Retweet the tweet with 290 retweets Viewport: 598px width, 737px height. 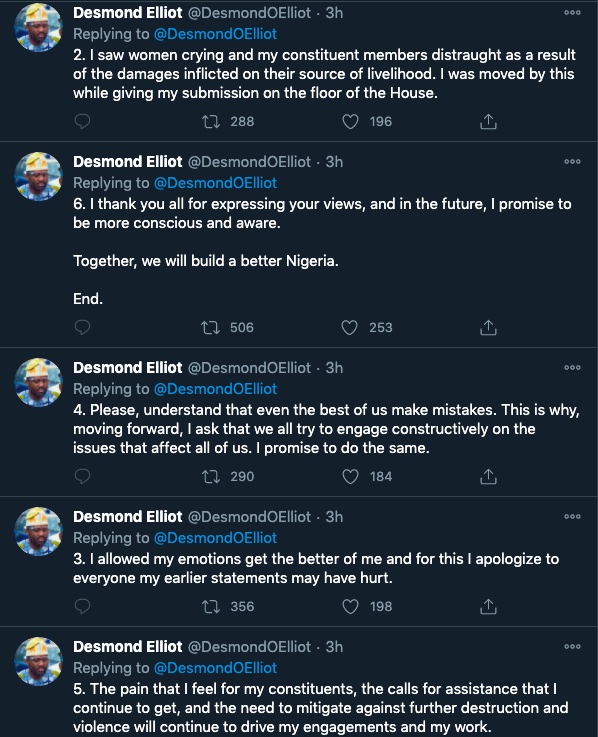click(211, 477)
